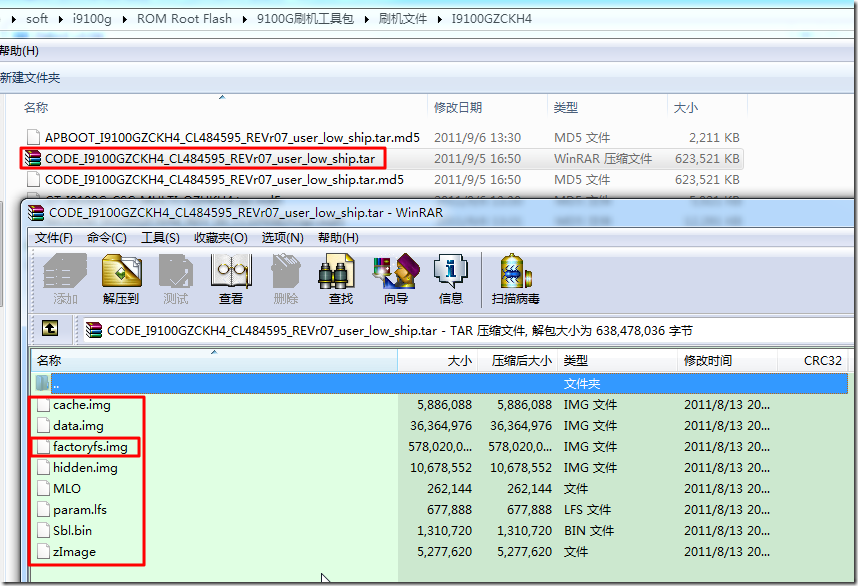This screenshot has width=858, height=586.
Task: Click the file icon of data.img
Action: (43, 426)
